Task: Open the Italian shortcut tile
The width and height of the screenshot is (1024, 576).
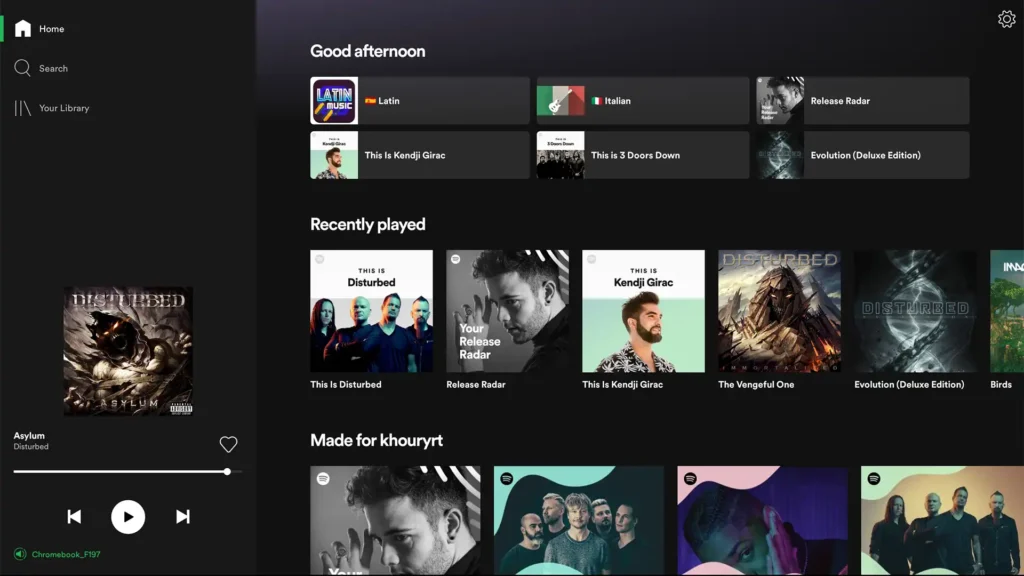Action: coord(643,101)
